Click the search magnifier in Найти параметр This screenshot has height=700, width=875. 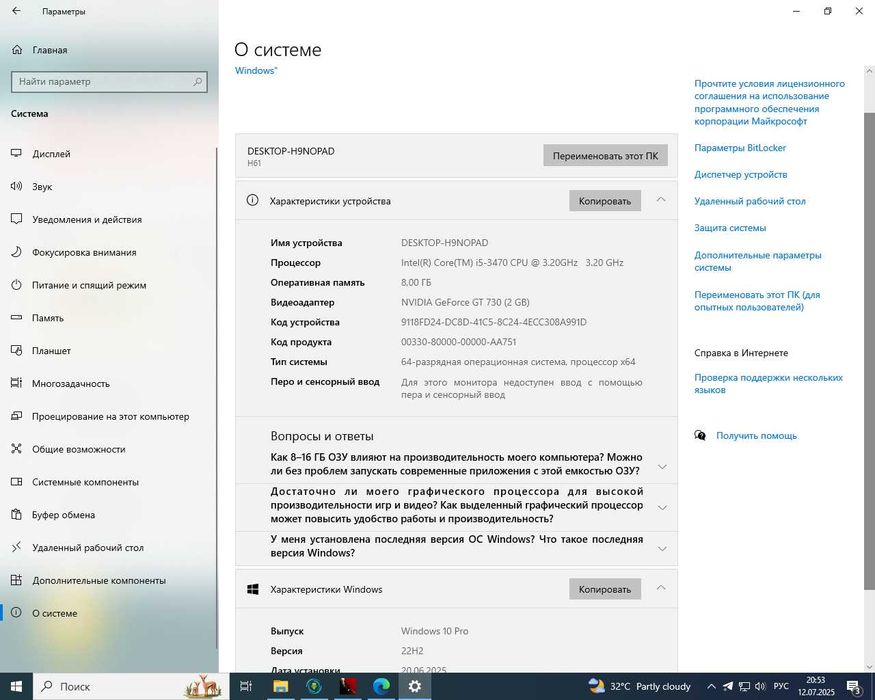point(198,81)
